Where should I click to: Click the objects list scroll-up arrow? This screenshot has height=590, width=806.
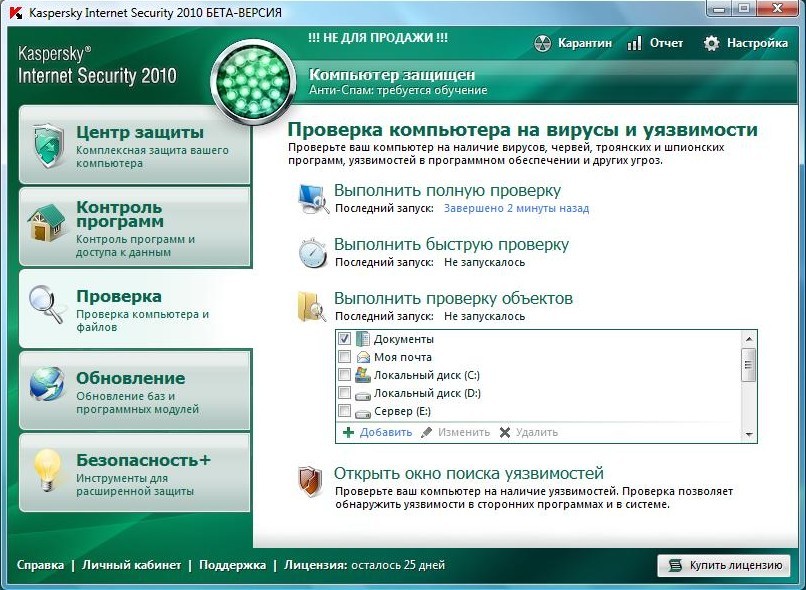tap(749, 339)
